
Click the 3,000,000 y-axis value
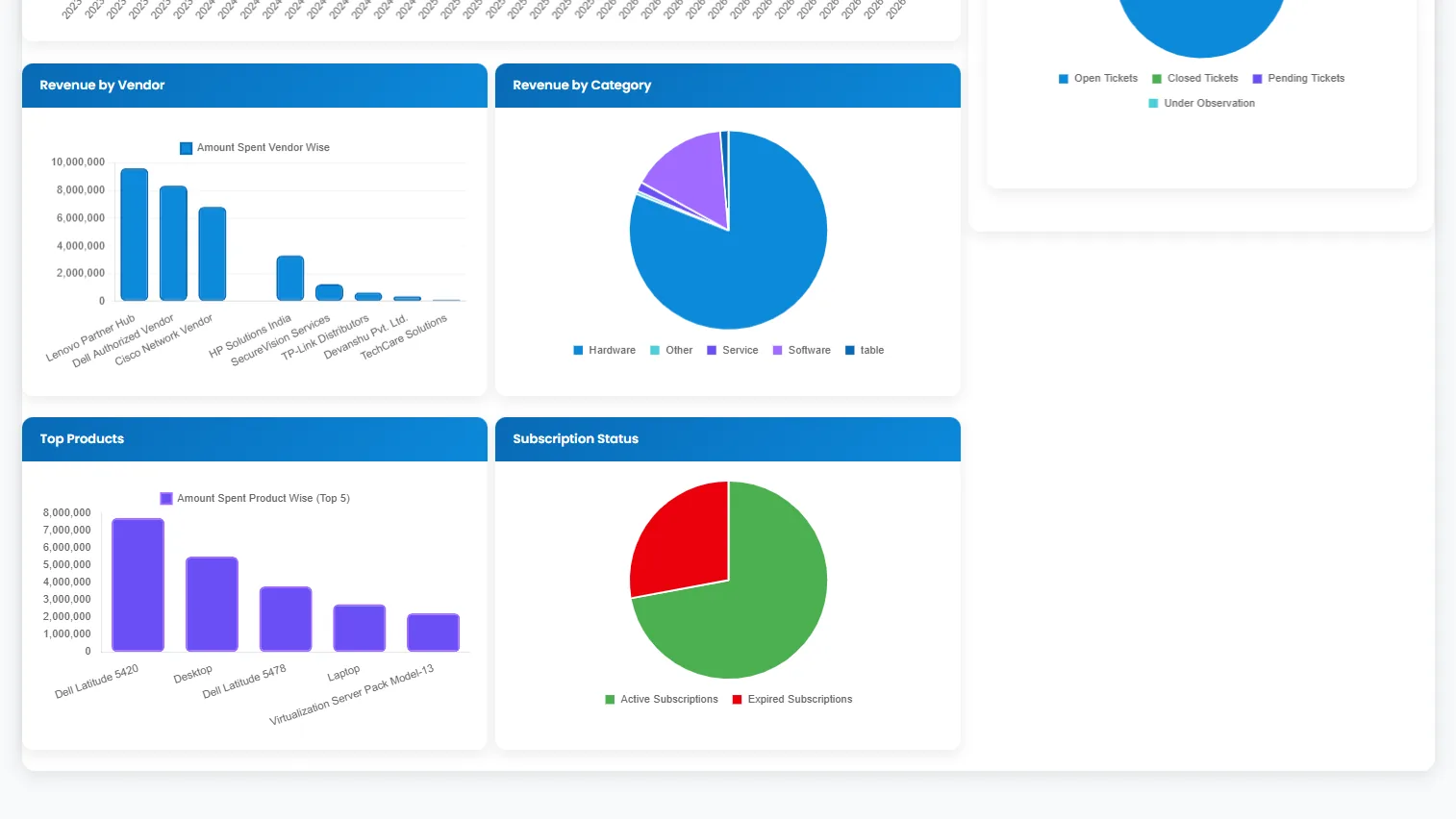(67, 600)
